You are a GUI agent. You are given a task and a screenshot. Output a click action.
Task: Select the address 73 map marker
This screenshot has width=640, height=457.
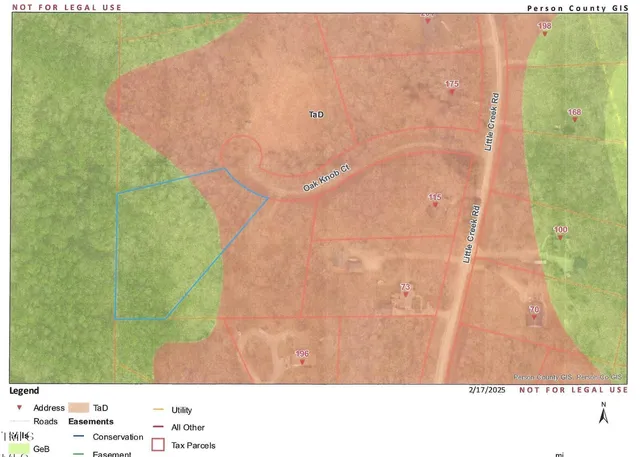click(x=405, y=289)
